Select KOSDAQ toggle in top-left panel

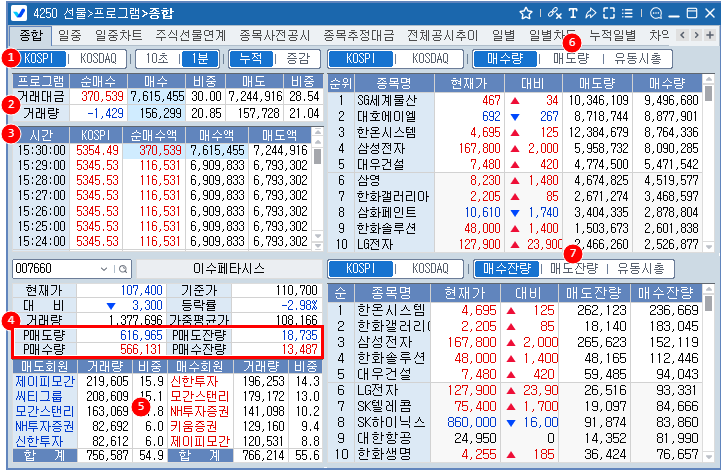tap(98, 59)
